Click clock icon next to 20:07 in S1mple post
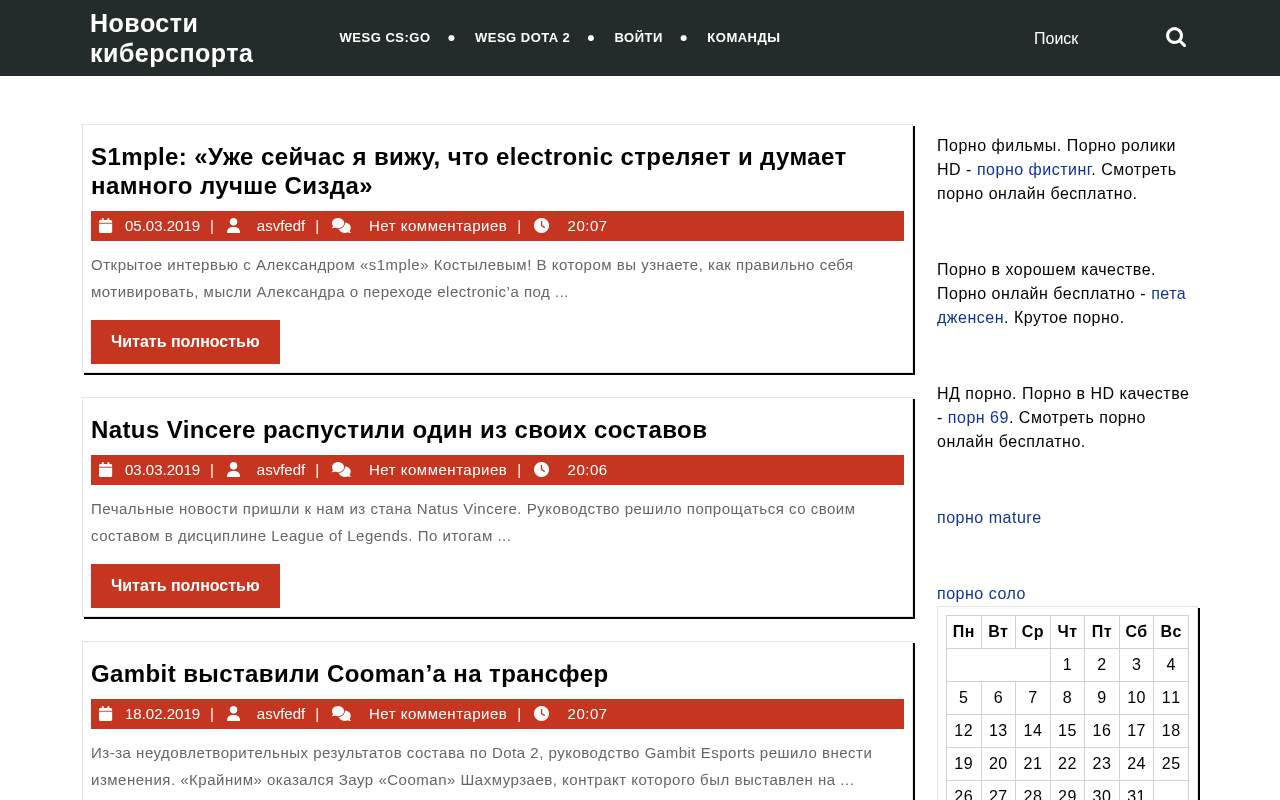 coord(541,226)
